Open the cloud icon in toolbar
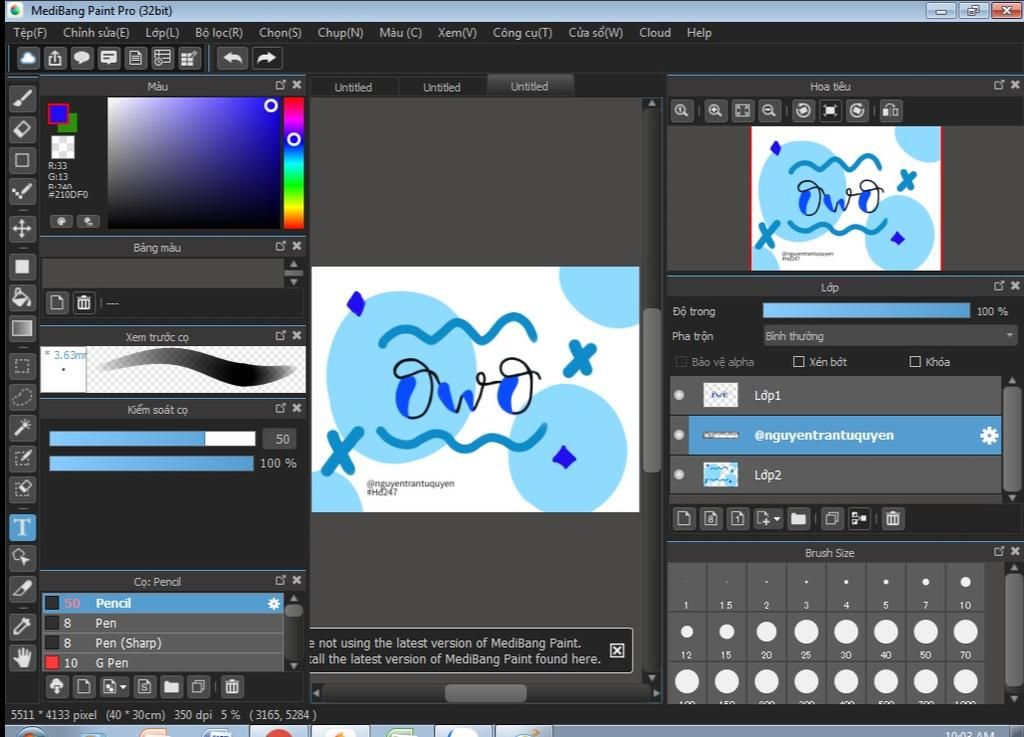Viewport: 1024px width, 737px height. pyautogui.click(x=27, y=58)
